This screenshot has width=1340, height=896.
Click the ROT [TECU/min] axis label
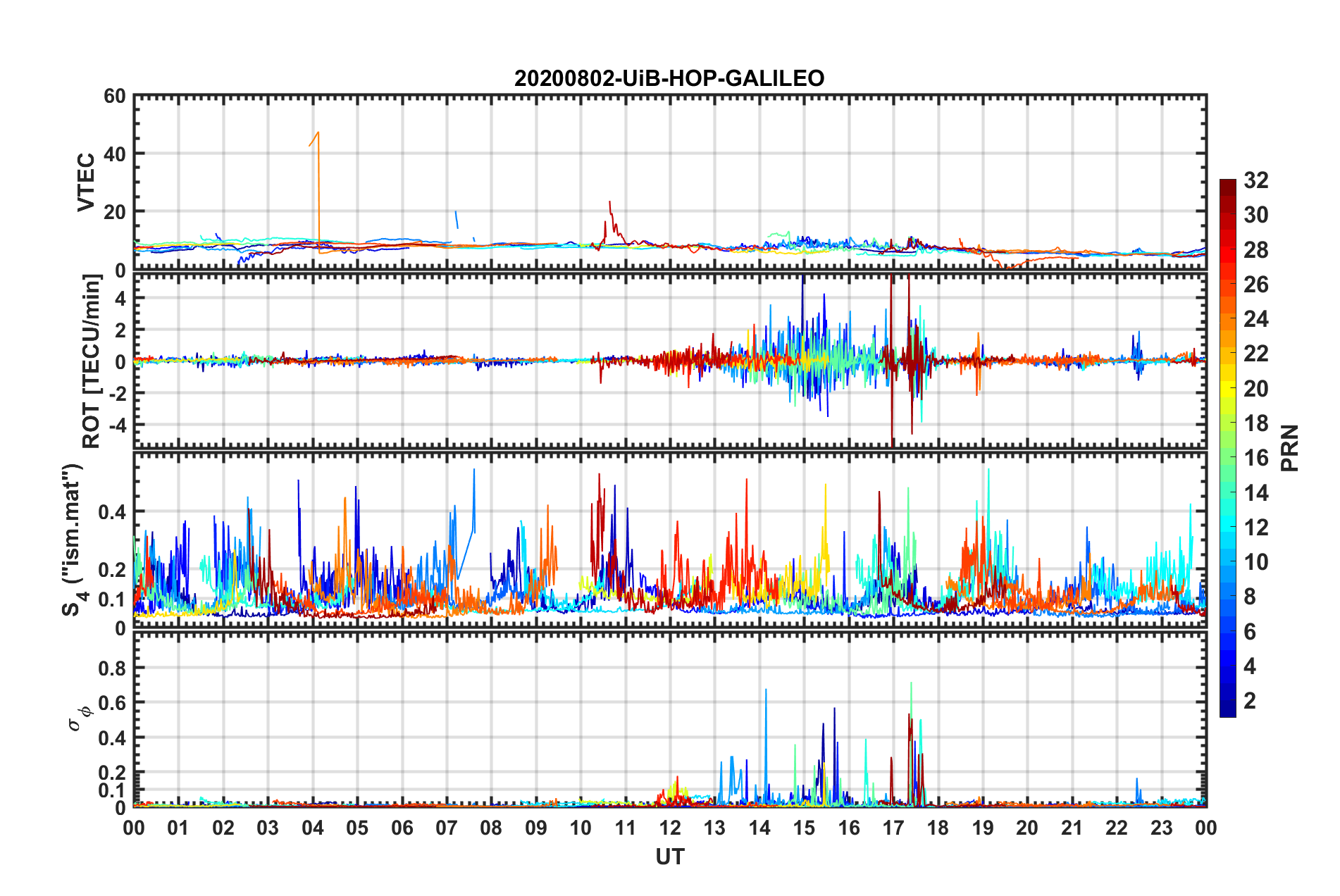[91, 361]
